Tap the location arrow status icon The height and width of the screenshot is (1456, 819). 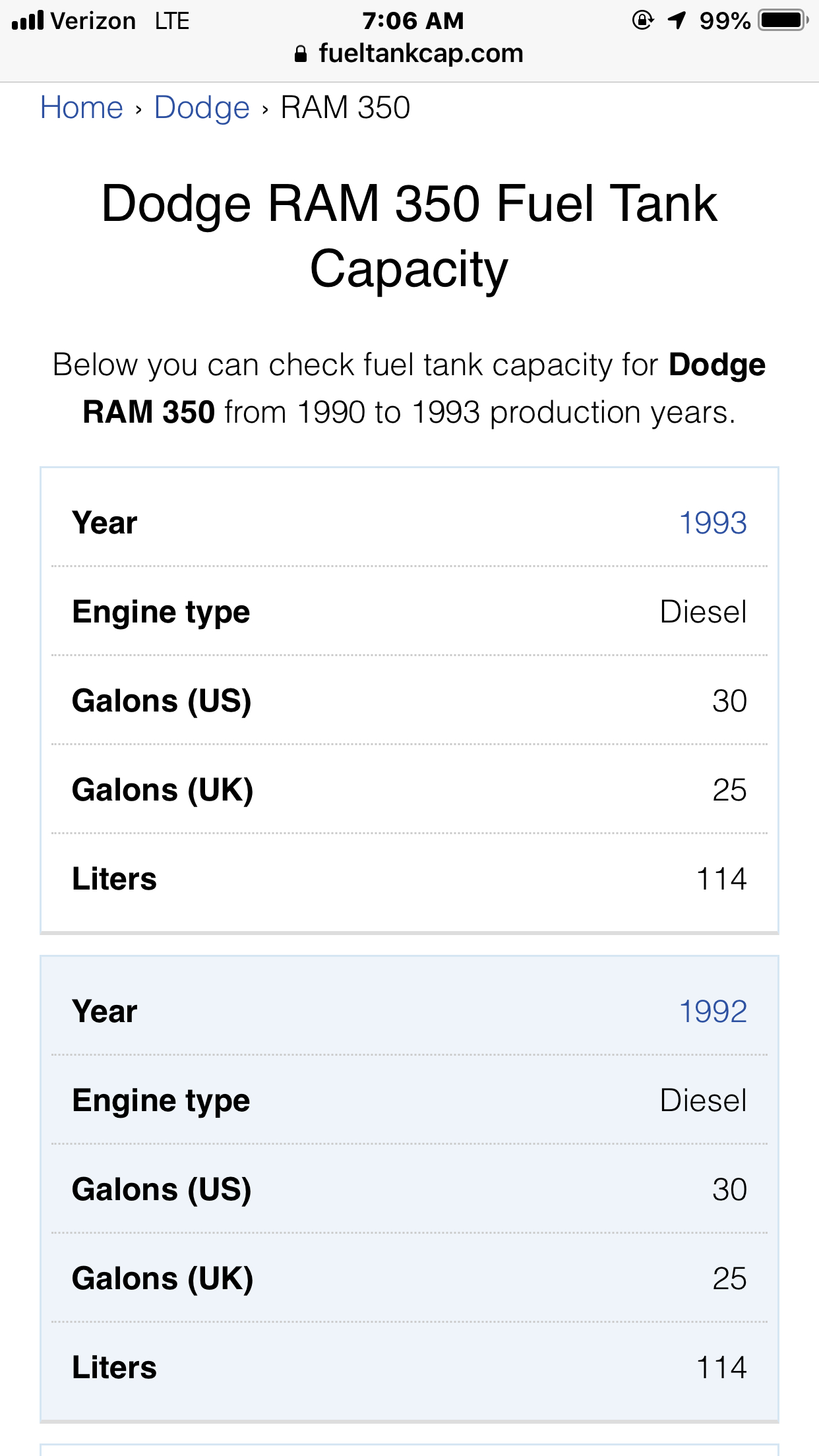tap(677, 20)
